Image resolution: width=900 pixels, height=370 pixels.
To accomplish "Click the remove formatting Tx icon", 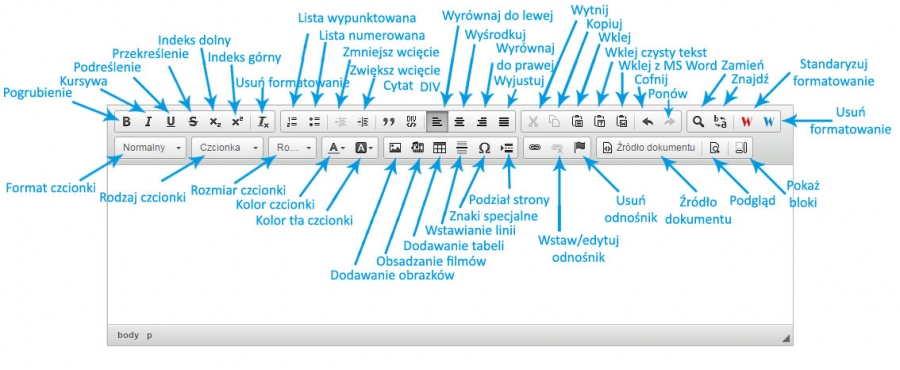I will (263, 122).
